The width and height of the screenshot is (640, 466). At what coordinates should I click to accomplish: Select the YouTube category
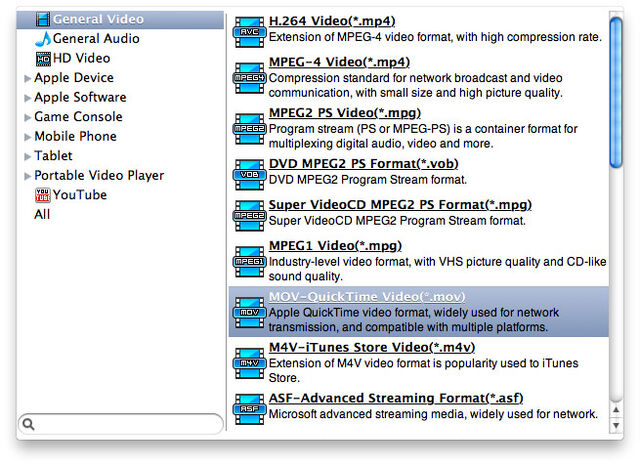click(x=80, y=195)
